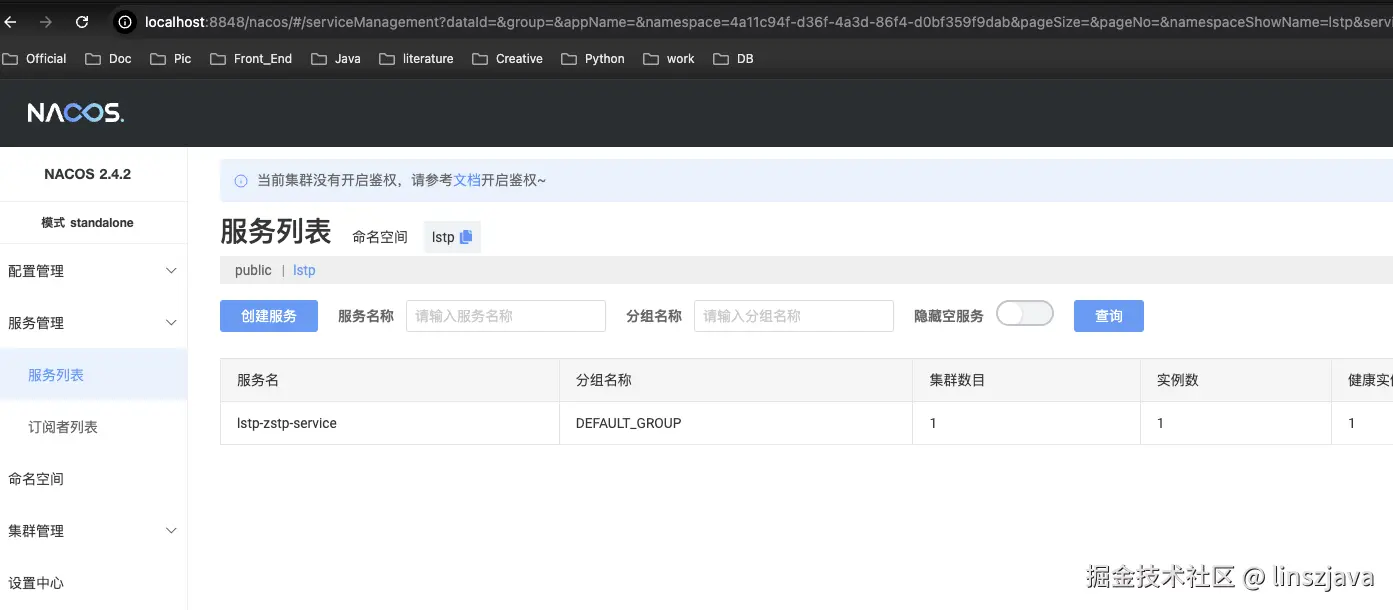Open the Python bookmarks folder

click(593, 59)
